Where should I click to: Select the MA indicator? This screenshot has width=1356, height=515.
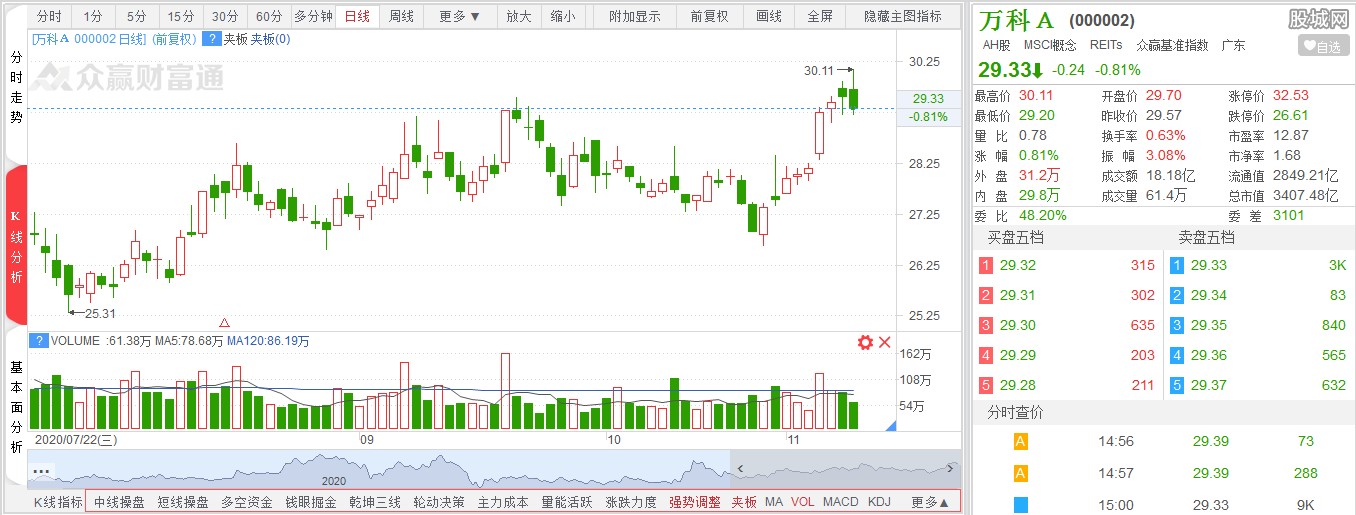773,502
